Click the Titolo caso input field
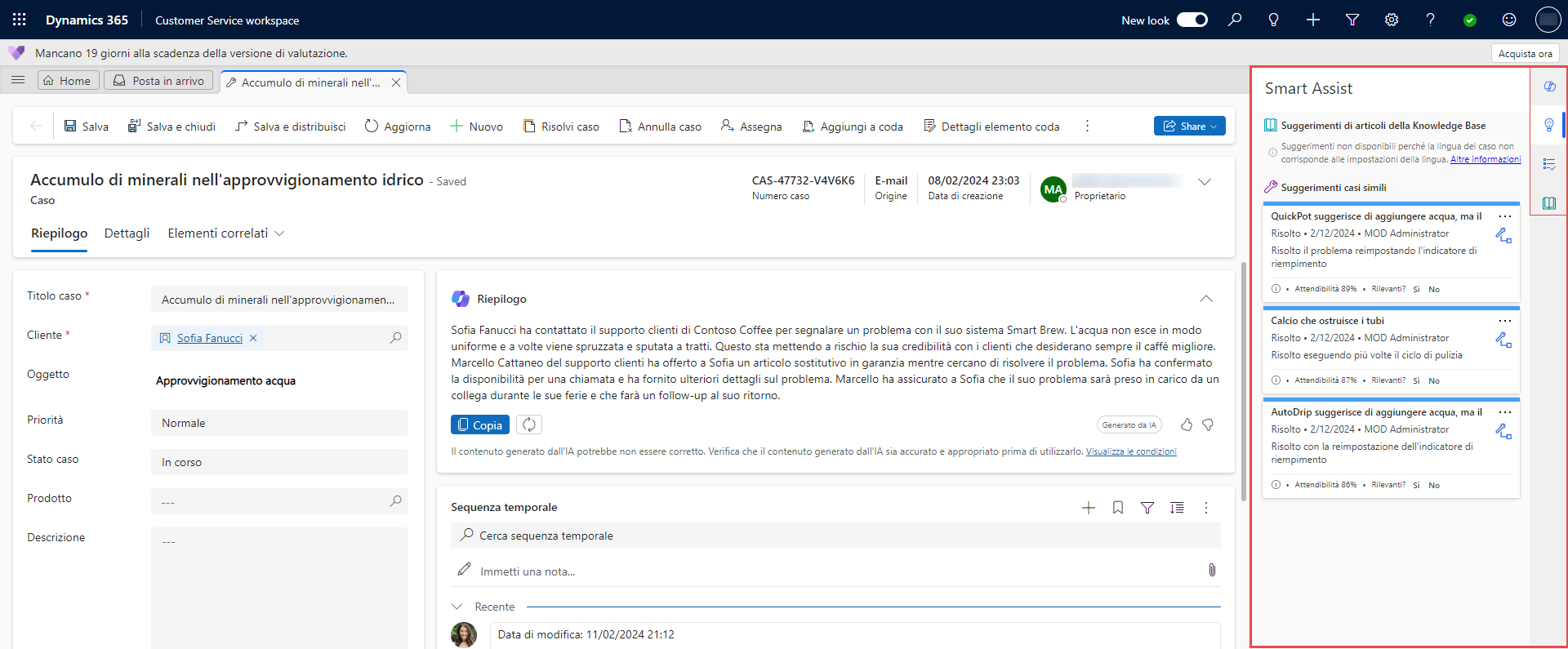This screenshot has width=1568, height=649. (x=279, y=300)
